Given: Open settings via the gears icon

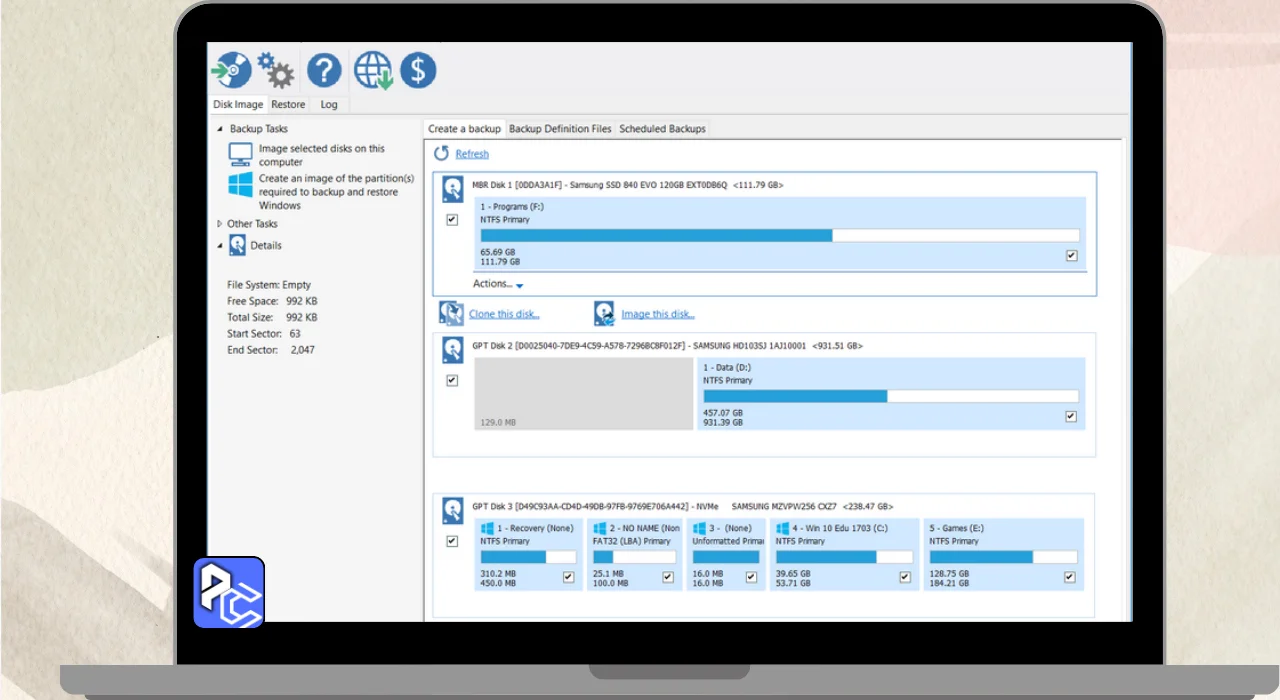Looking at the screenshot, I should [275, 70].
